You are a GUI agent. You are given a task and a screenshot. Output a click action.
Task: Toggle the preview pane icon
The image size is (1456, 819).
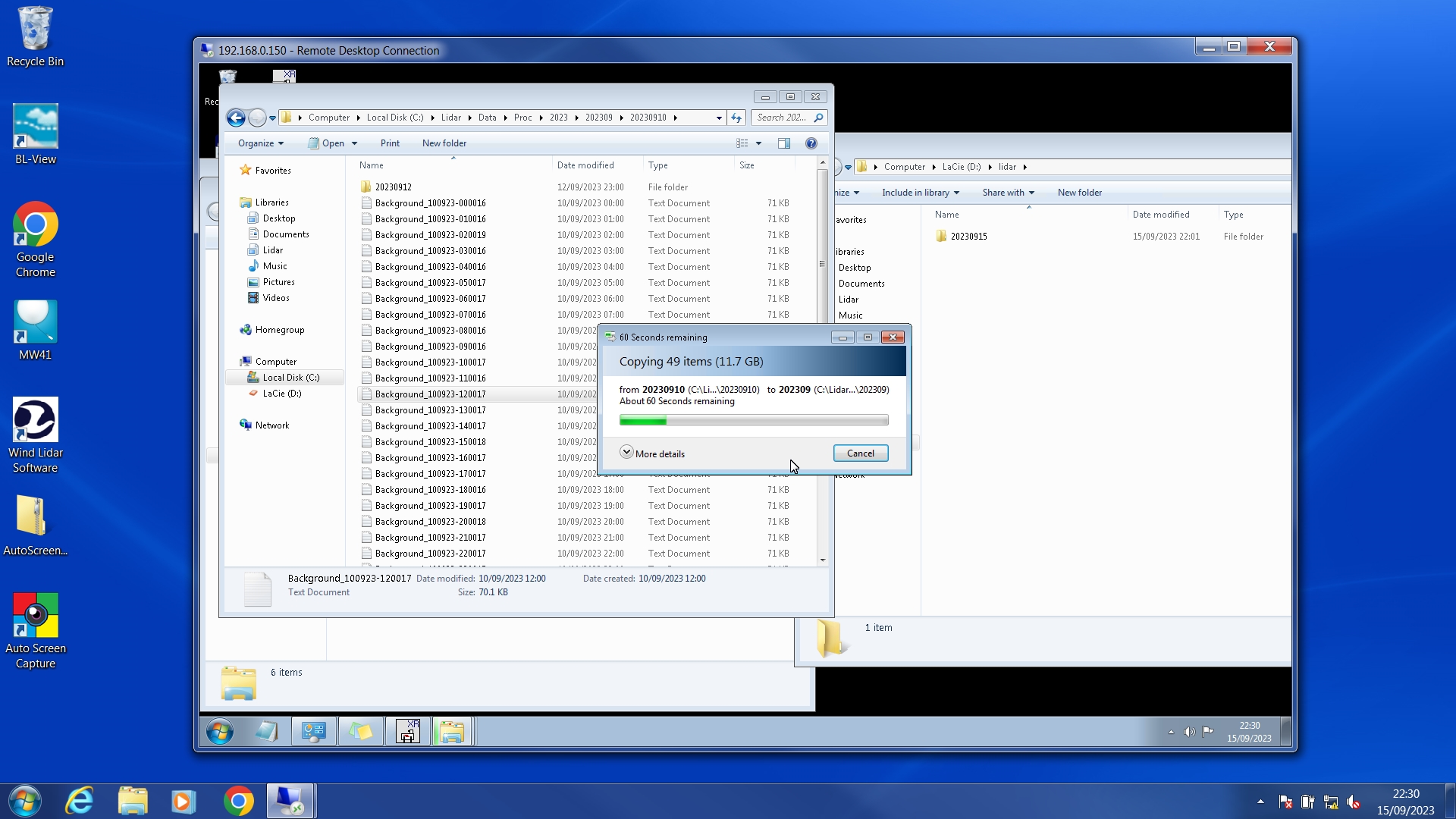[x=784, y=143]
